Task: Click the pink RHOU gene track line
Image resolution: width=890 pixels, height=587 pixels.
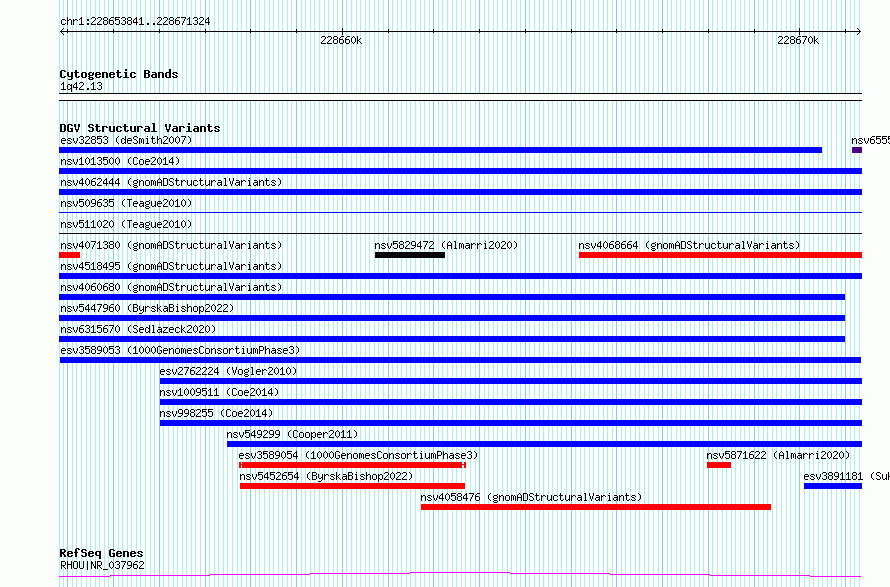Action: [460, 575]
